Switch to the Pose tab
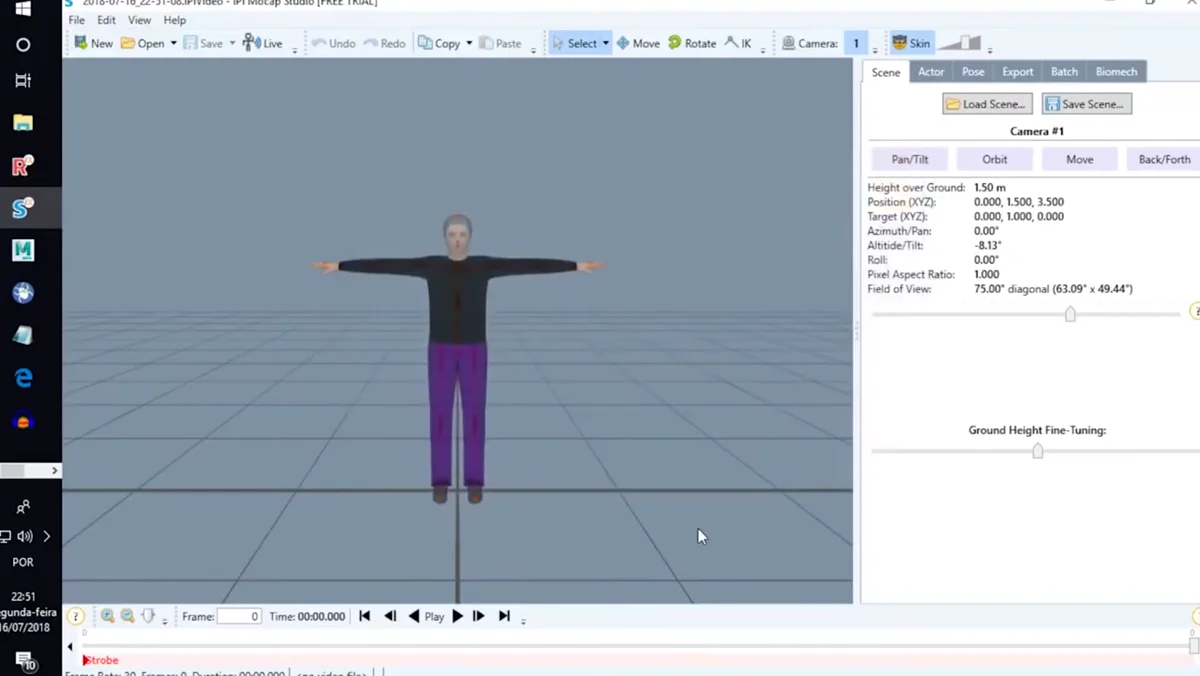The width and height of the screenshot is (1200, 676). [973, 72]
